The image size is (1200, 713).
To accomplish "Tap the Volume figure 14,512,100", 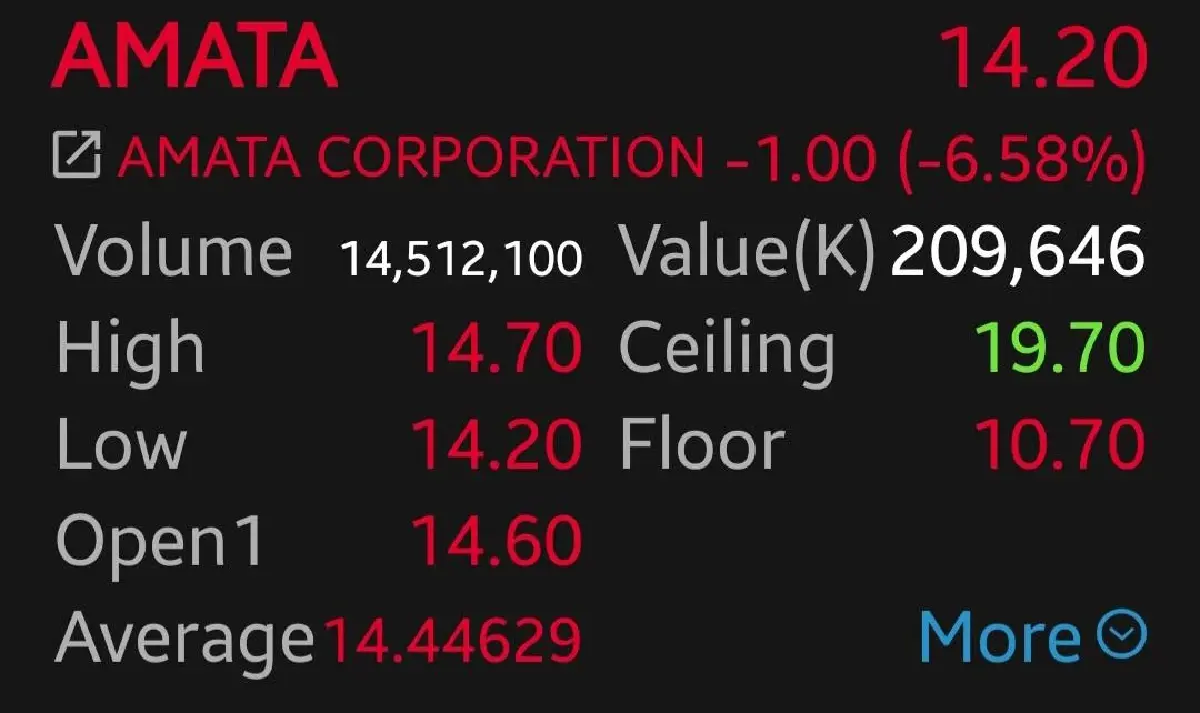I will tap(460, 252).
